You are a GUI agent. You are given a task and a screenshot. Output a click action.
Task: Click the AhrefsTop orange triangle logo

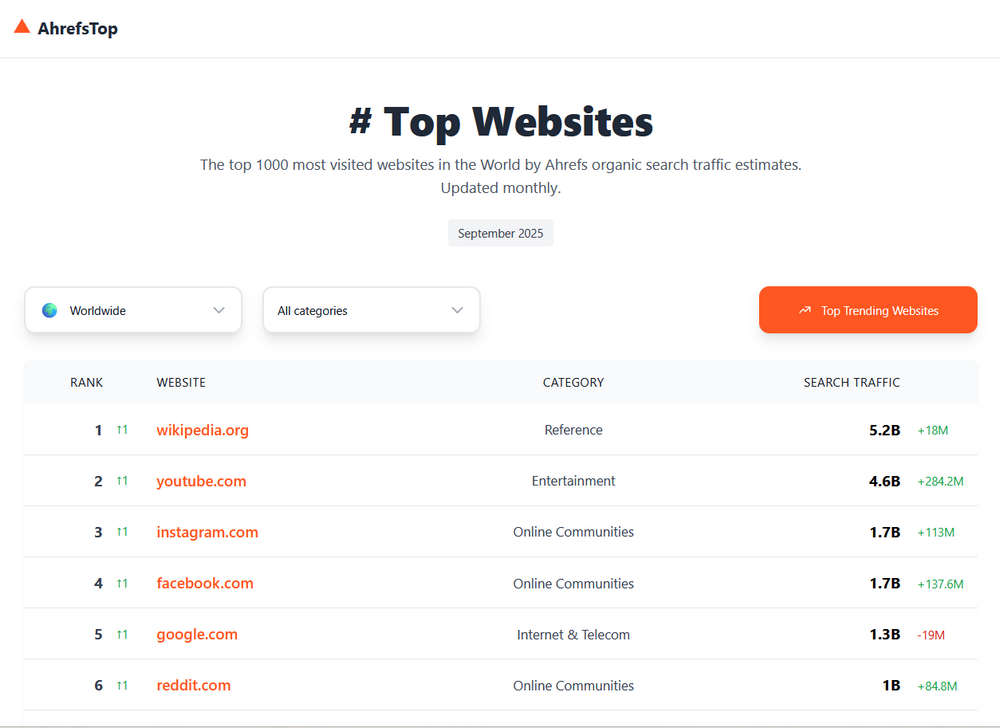pyautogui.click(x=22, y=26)
